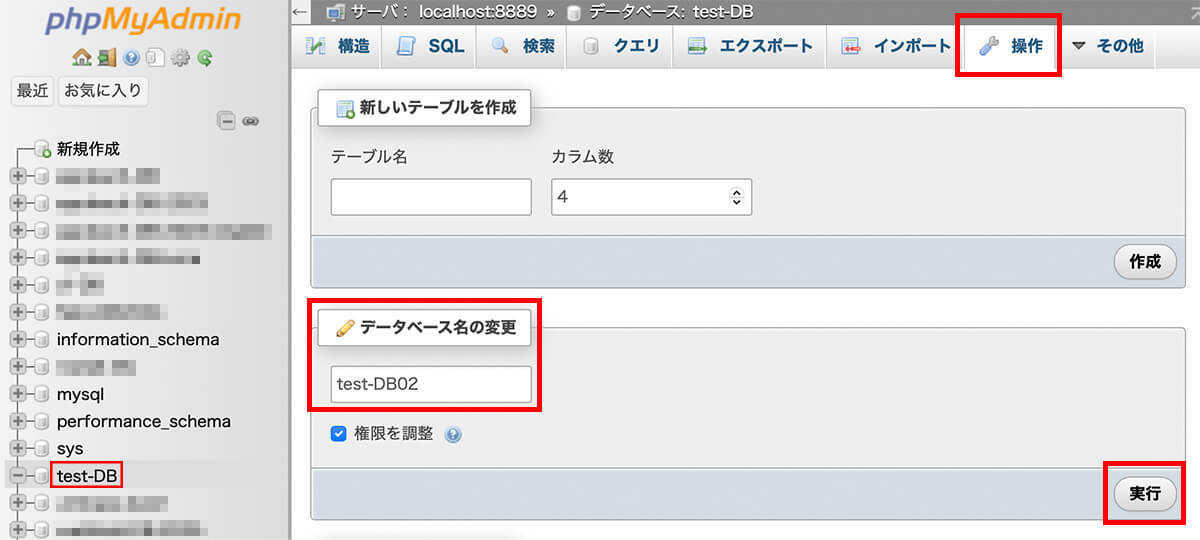Select the 操作 tab
The height and width of the screenshot is (540, 1200).
pyautogui.click(x=1010, y=46)
